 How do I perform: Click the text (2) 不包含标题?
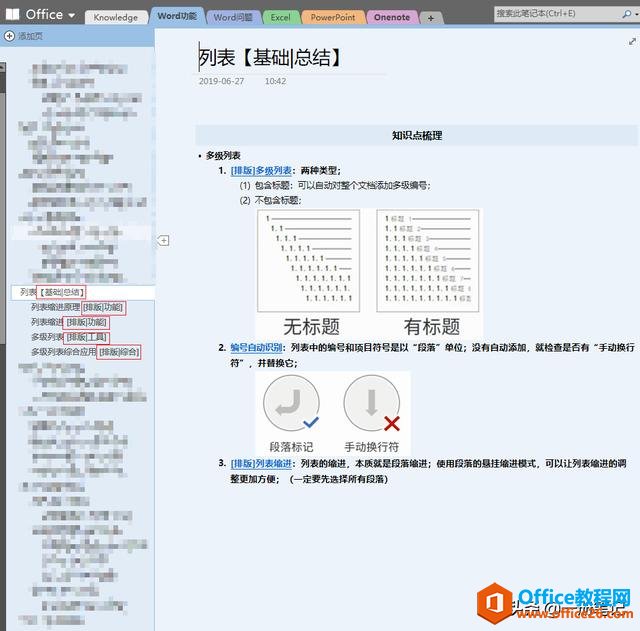click(x=270, y=200)
